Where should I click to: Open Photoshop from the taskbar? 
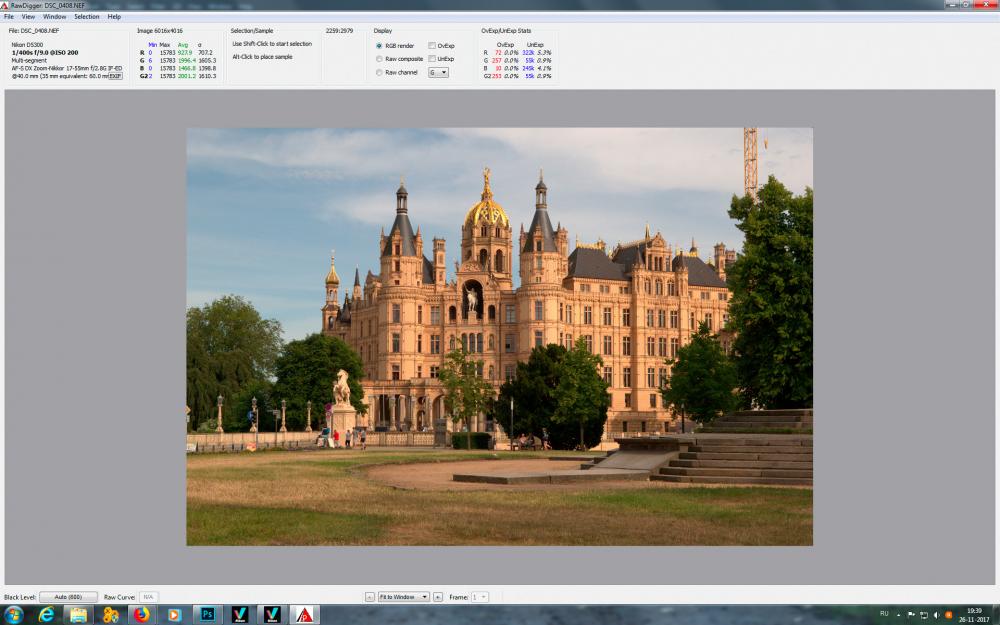pyautogui.click(x=207, y=614)
